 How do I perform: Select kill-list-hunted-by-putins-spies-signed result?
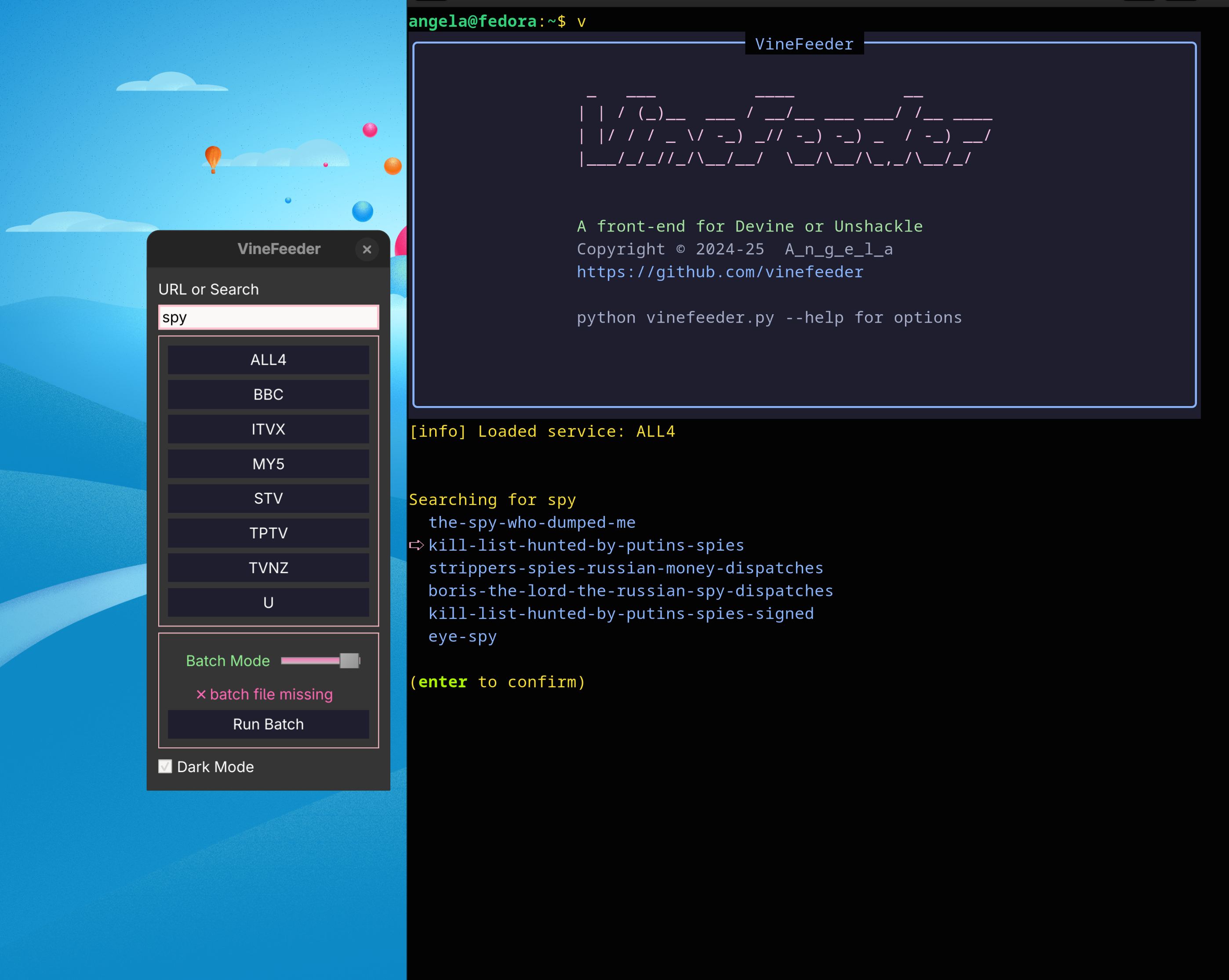pyautogui.click(x=621, y=613)
